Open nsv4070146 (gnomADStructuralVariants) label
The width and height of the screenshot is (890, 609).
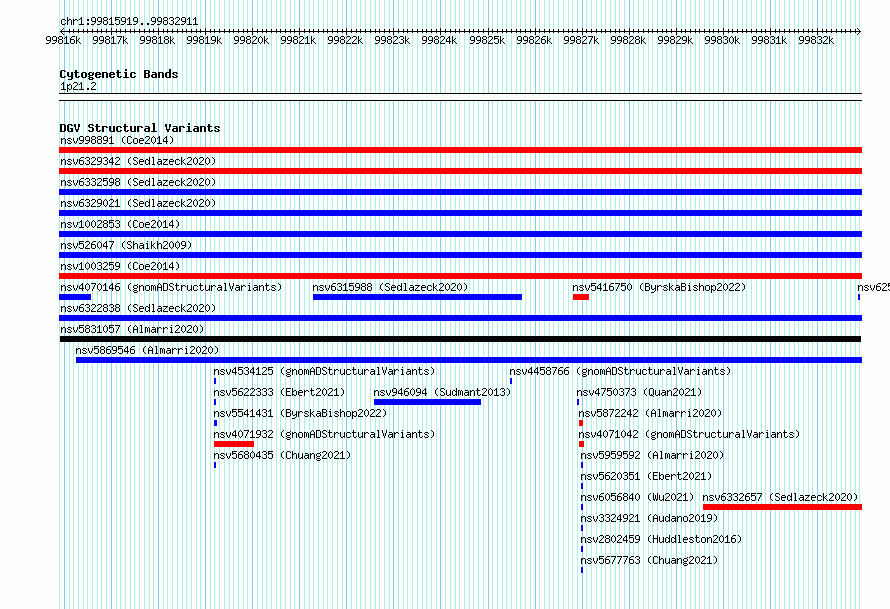(x=171, y=287)
